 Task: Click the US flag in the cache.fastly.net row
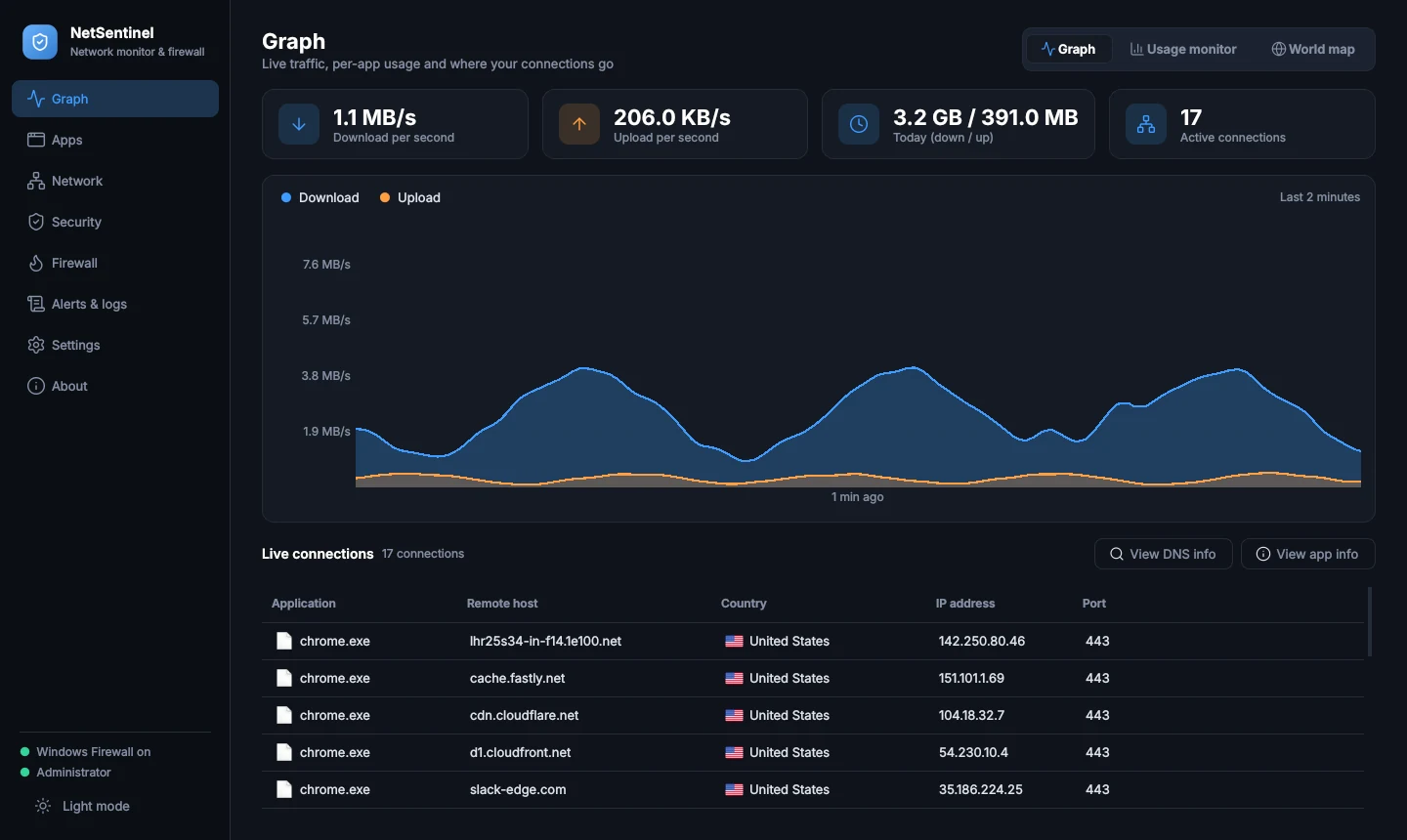pos(734,679)
